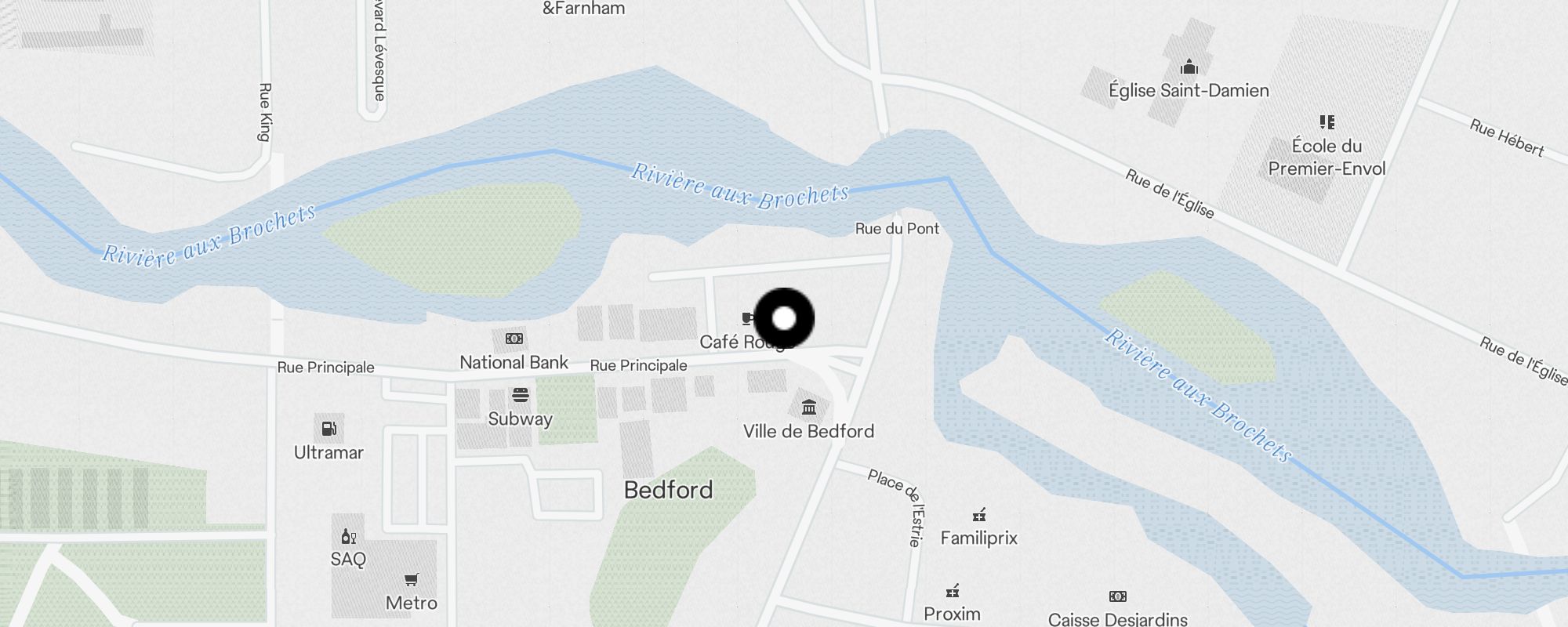Click the National Bank ATM icon
1568x627 pixels.
514,339
